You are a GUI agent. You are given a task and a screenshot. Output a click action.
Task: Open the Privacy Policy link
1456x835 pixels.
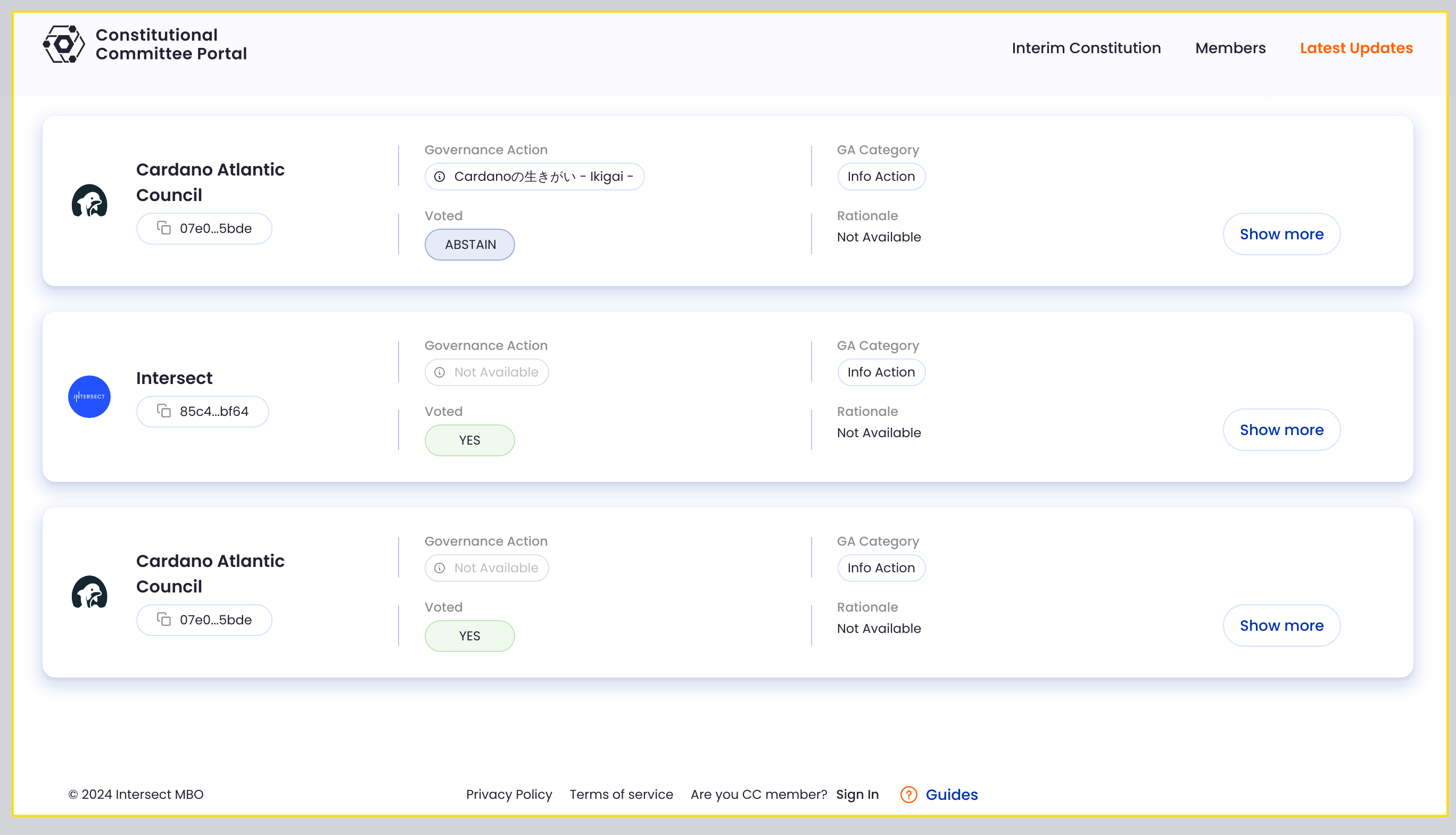[x=508, y=794]
